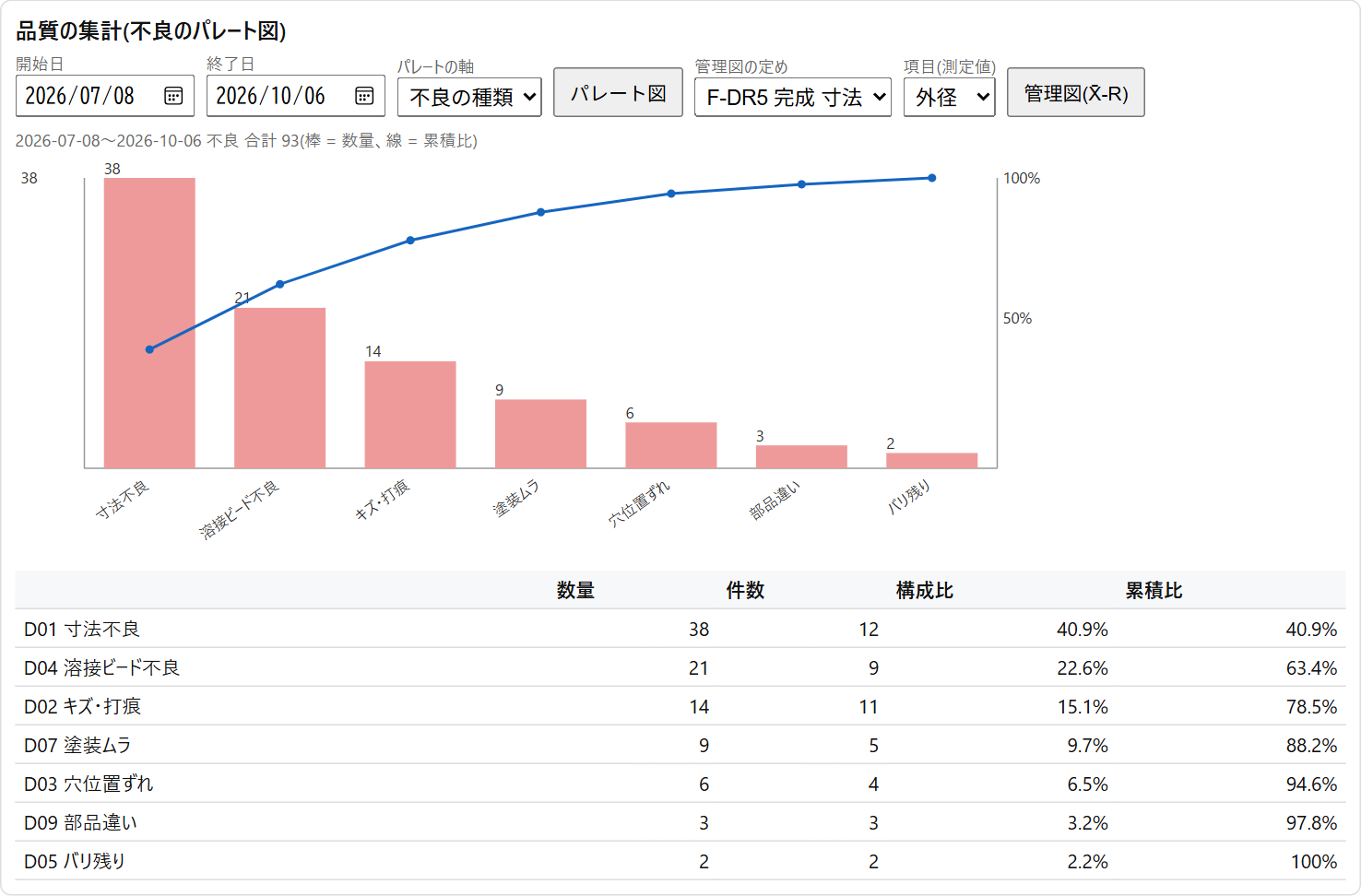Click cumulative line point above 穴位置ずれ bar

tap(671, 194)
